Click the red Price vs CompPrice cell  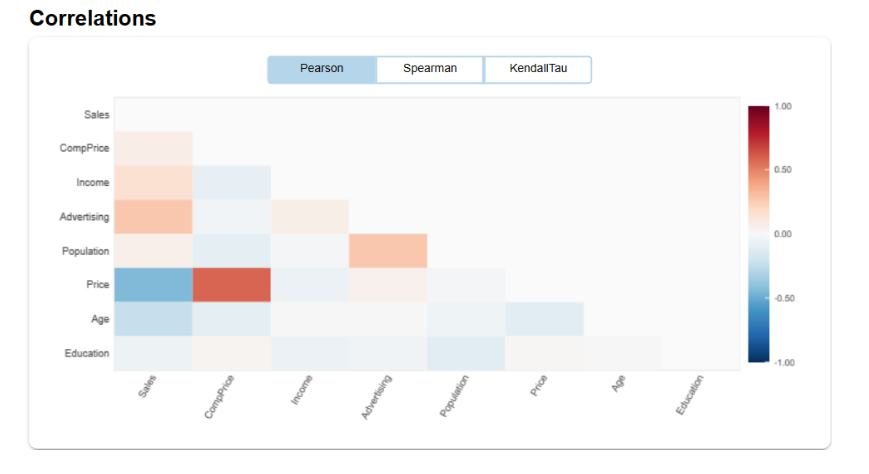(231, 285)
